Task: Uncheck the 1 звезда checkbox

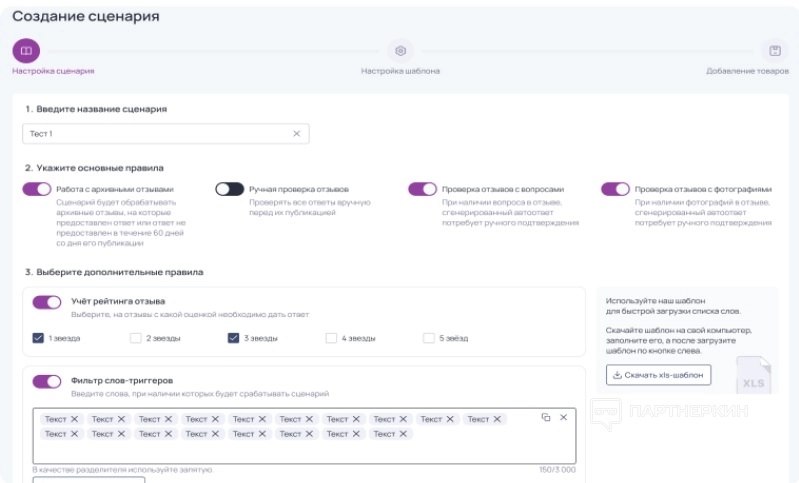Action: (39, 338)
